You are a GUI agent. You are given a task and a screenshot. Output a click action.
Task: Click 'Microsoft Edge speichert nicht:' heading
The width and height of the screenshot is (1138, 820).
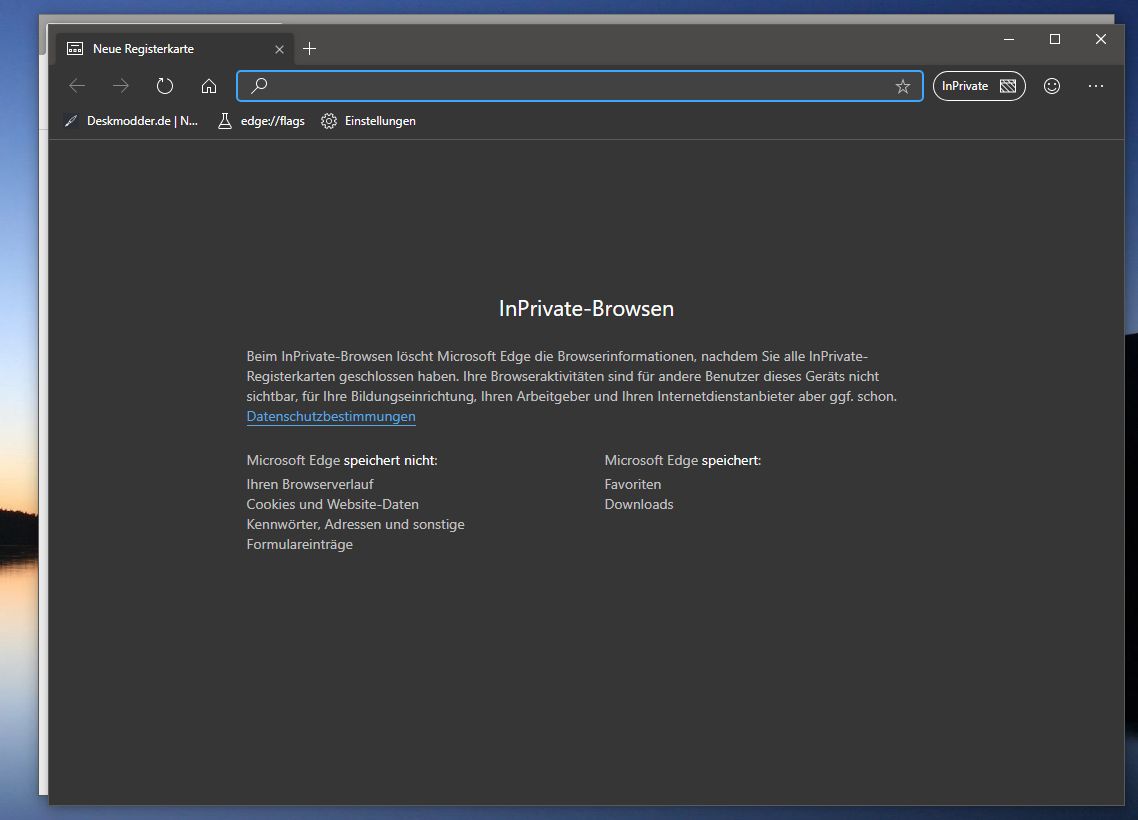click(342, 460)
